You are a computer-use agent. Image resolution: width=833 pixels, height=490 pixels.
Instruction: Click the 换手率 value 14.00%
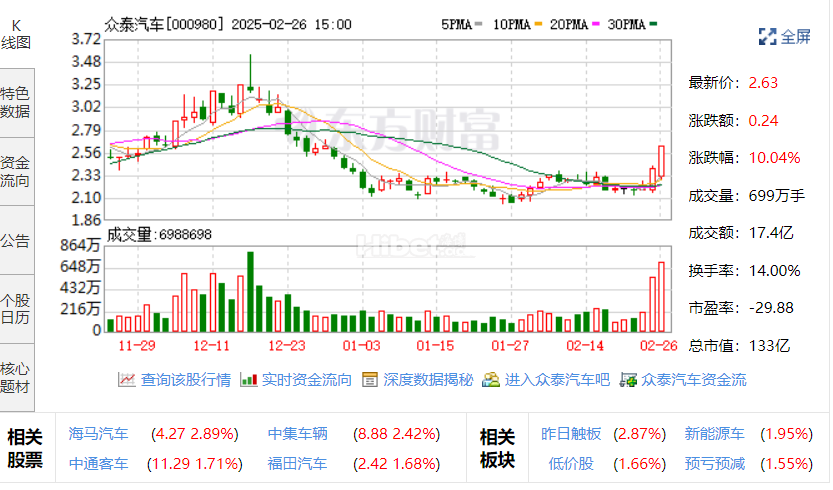774,271
